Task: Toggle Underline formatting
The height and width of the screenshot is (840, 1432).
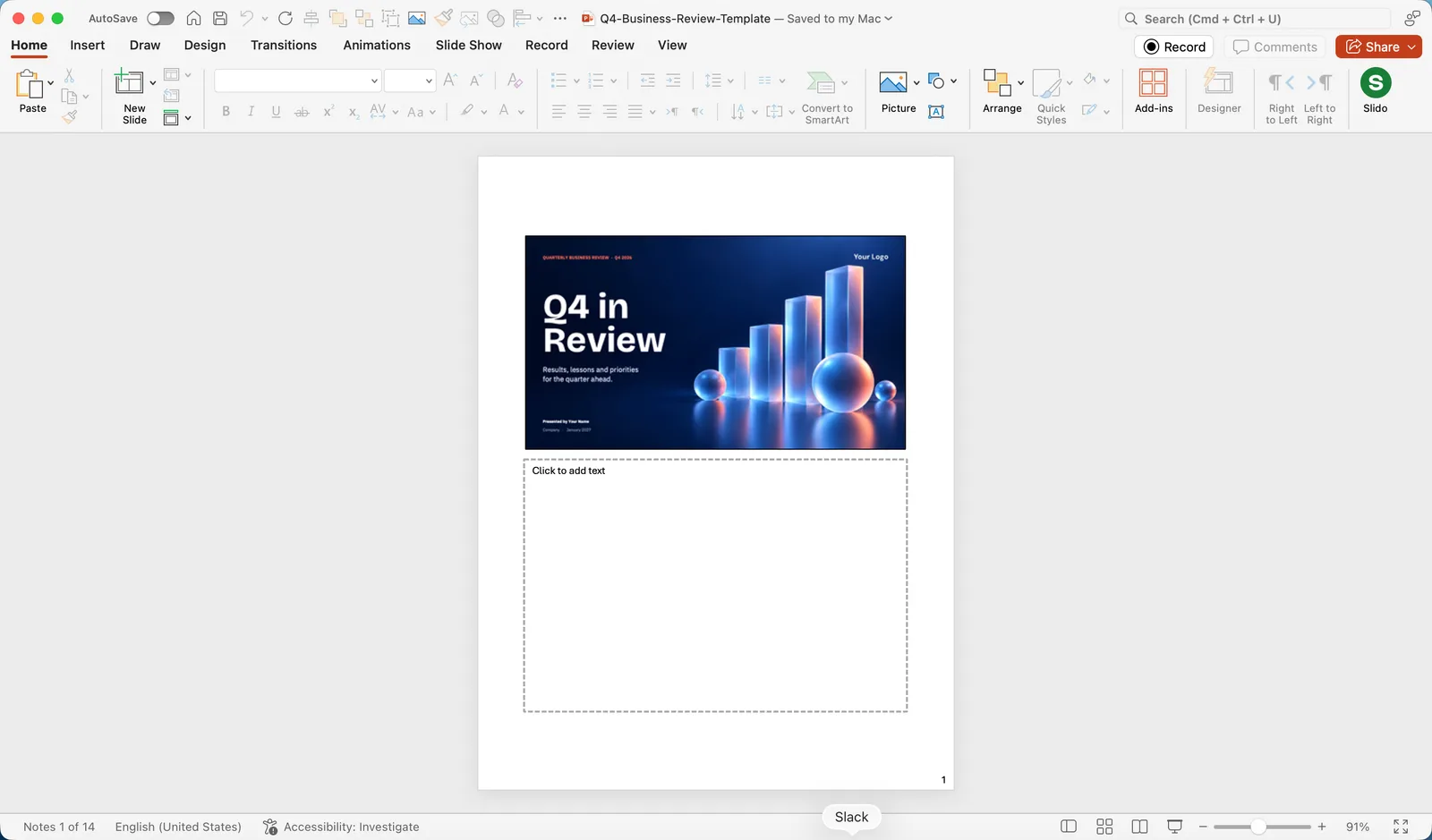Action: [276, 112]
